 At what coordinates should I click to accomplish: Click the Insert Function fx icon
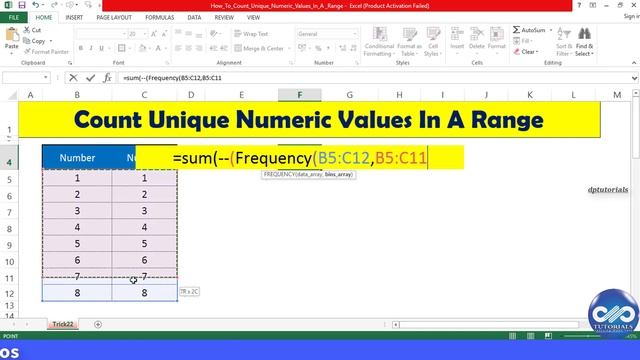coord(107,78)
